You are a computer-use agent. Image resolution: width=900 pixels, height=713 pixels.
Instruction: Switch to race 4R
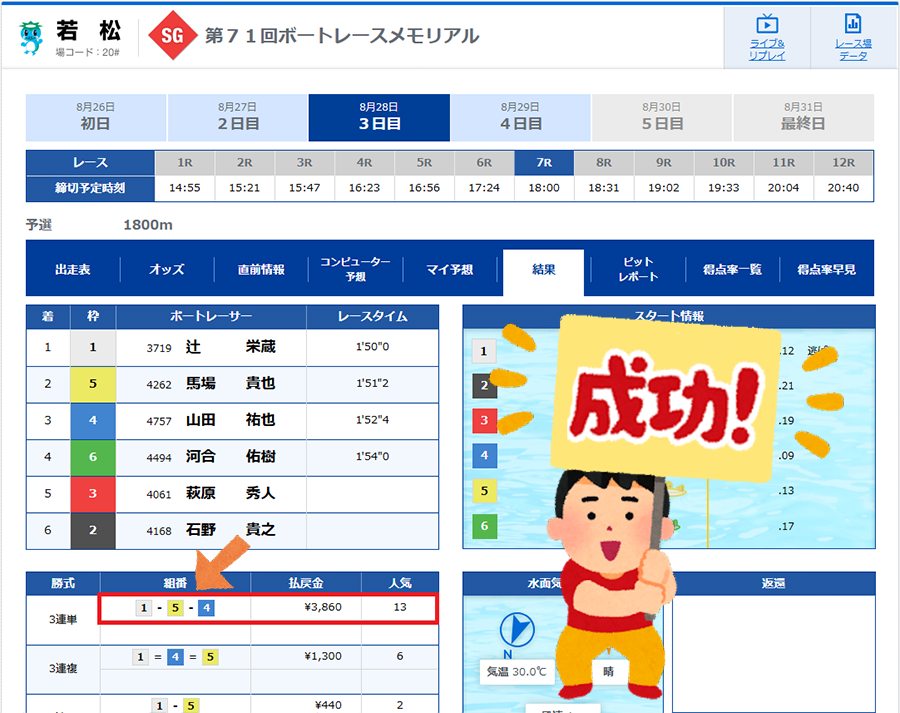(x=364, y=163)
